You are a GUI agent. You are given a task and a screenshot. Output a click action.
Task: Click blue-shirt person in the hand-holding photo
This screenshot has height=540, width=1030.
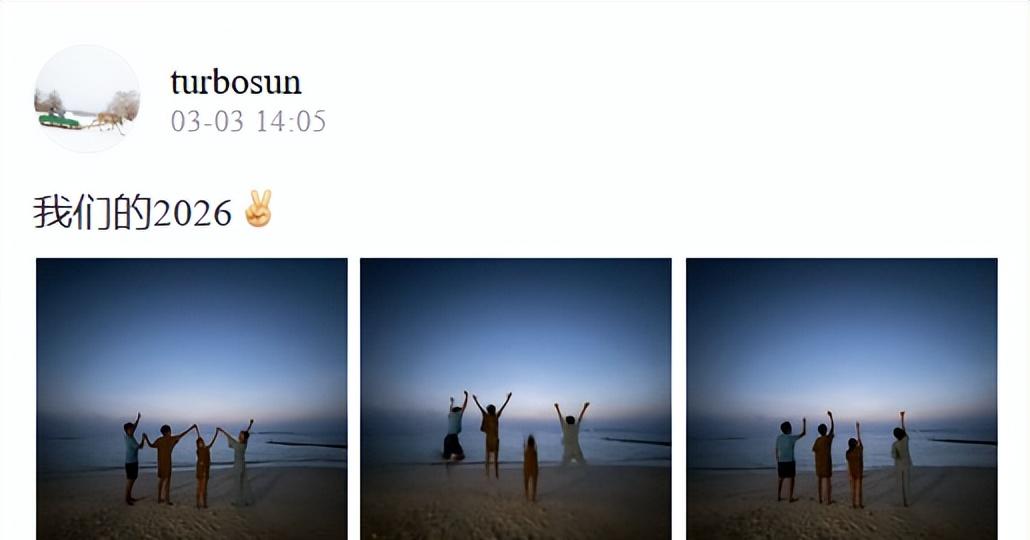(x=132, y=459)
